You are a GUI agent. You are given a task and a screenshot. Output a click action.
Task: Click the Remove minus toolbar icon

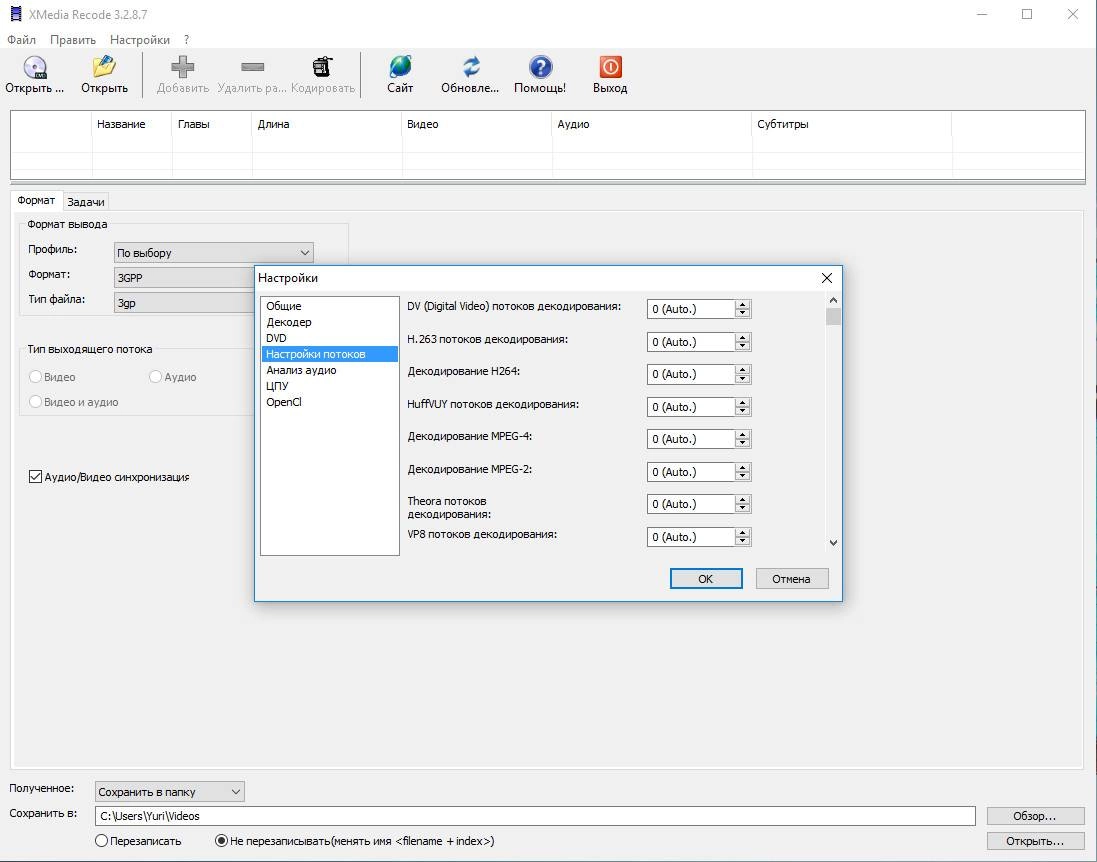point(252,67)
